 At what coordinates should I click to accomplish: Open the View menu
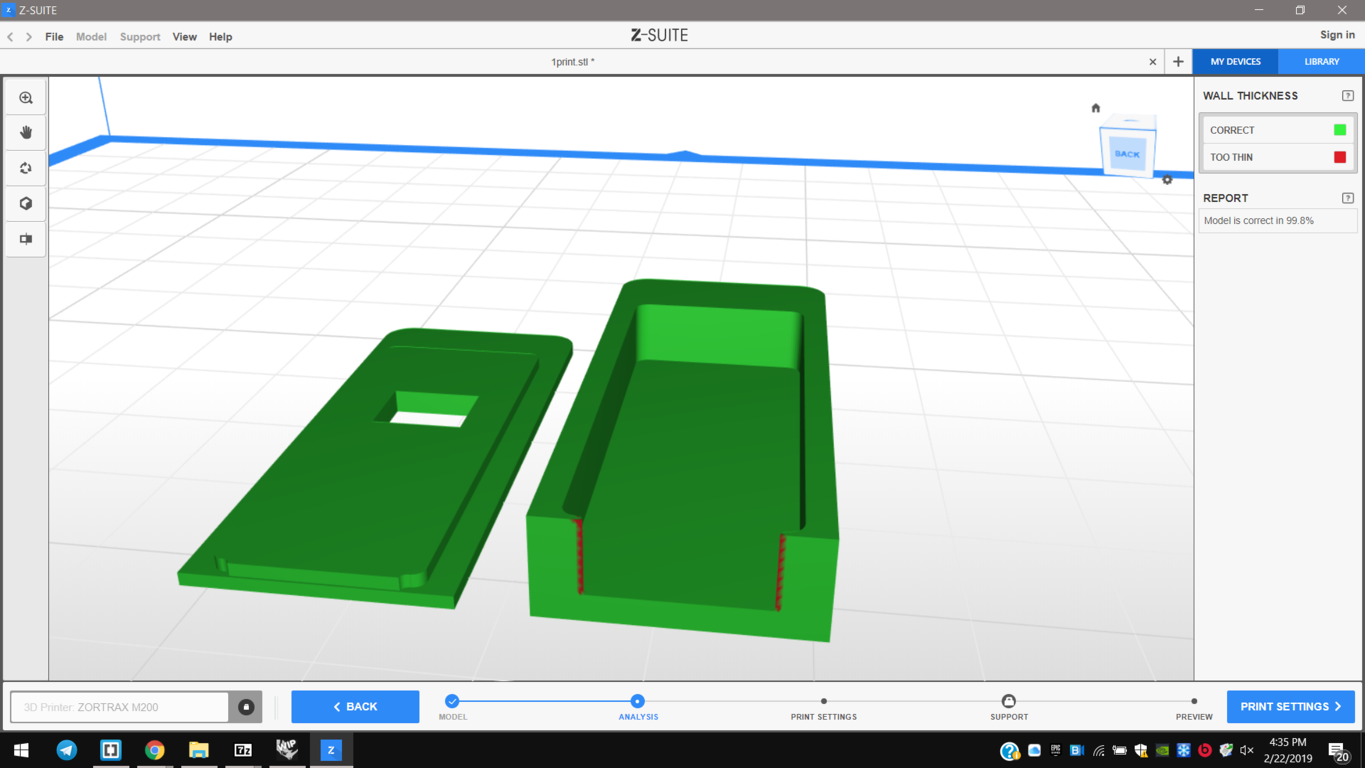(x=185, y=37)
